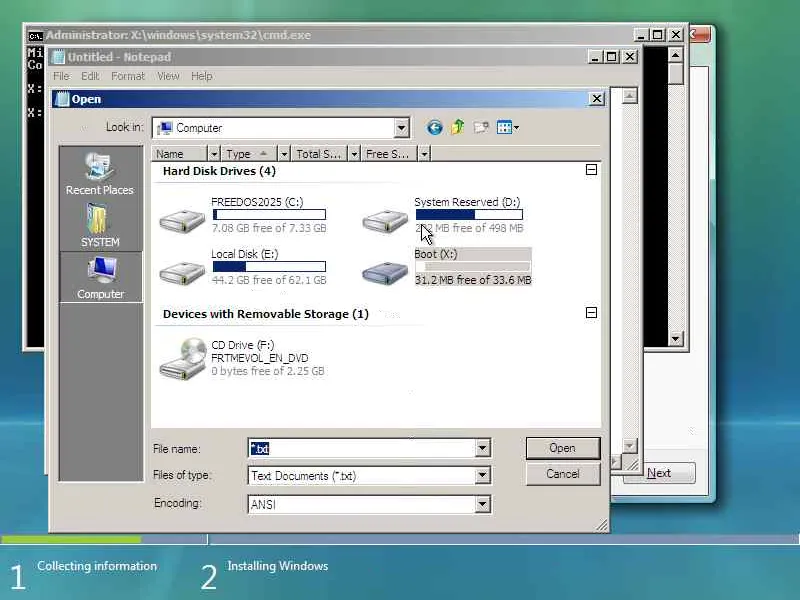
Task: Open Recent Places in the sidebar
Action: click(x=99, y=173)
